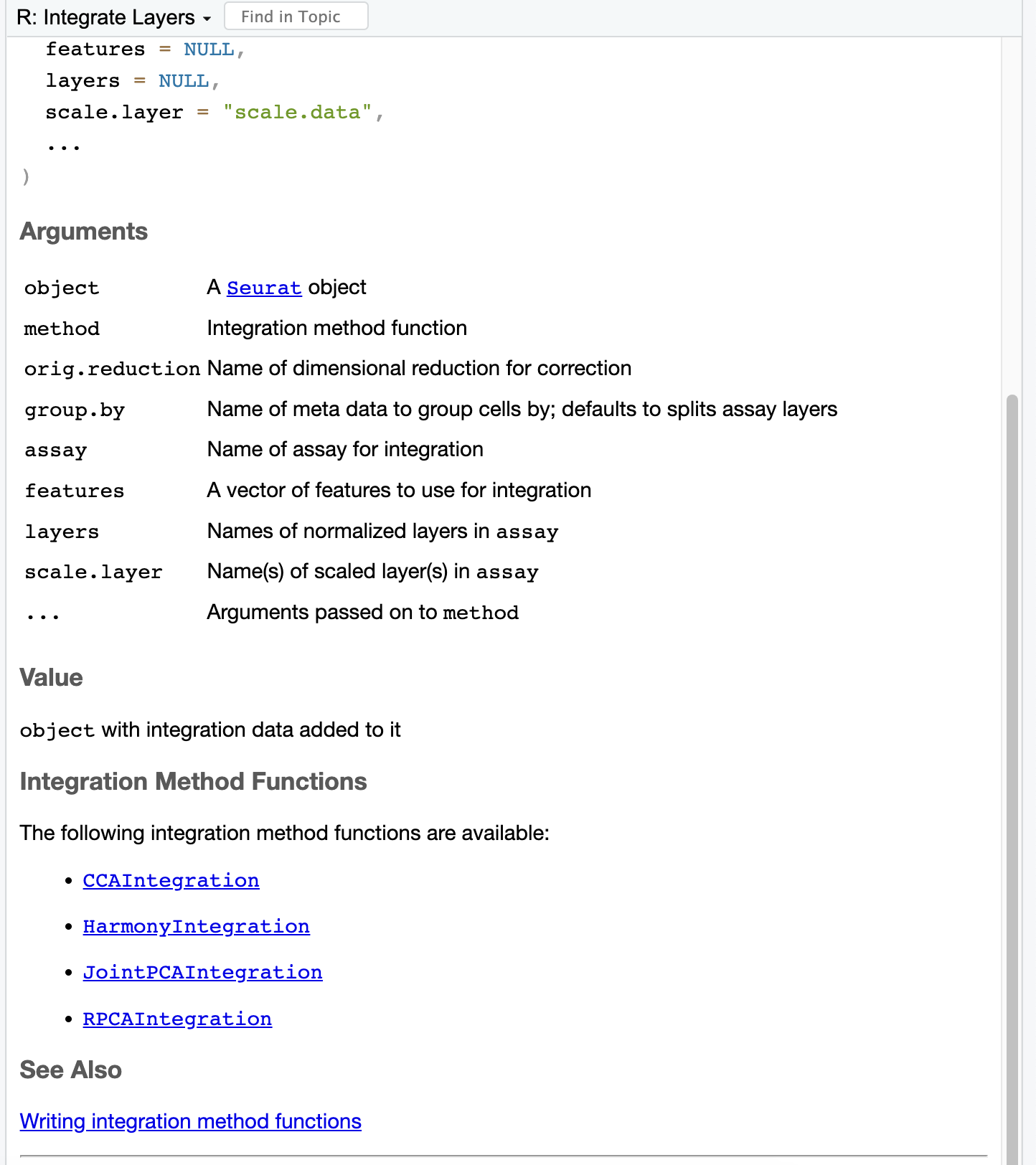The height and width of the screenshot is (1165, 1036).
Task: Open the RPCAIntegration help page
Action: (177, 1018)
